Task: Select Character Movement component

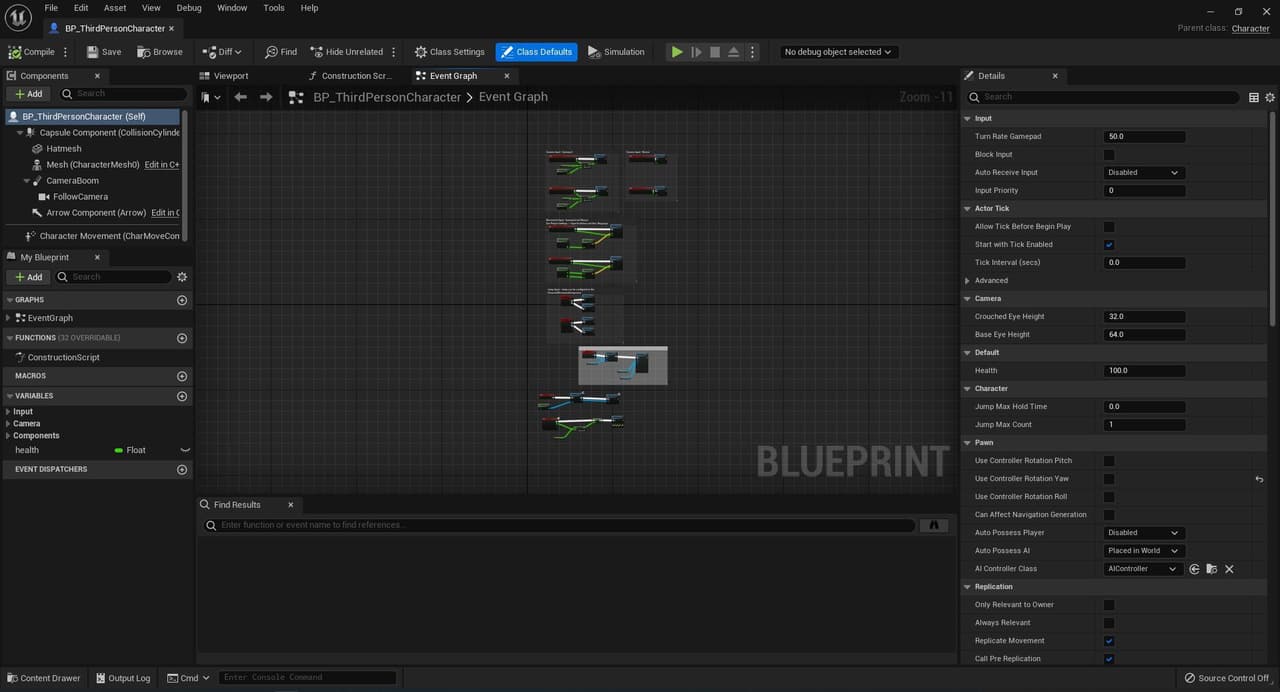Action: click(x=109, y=236)
